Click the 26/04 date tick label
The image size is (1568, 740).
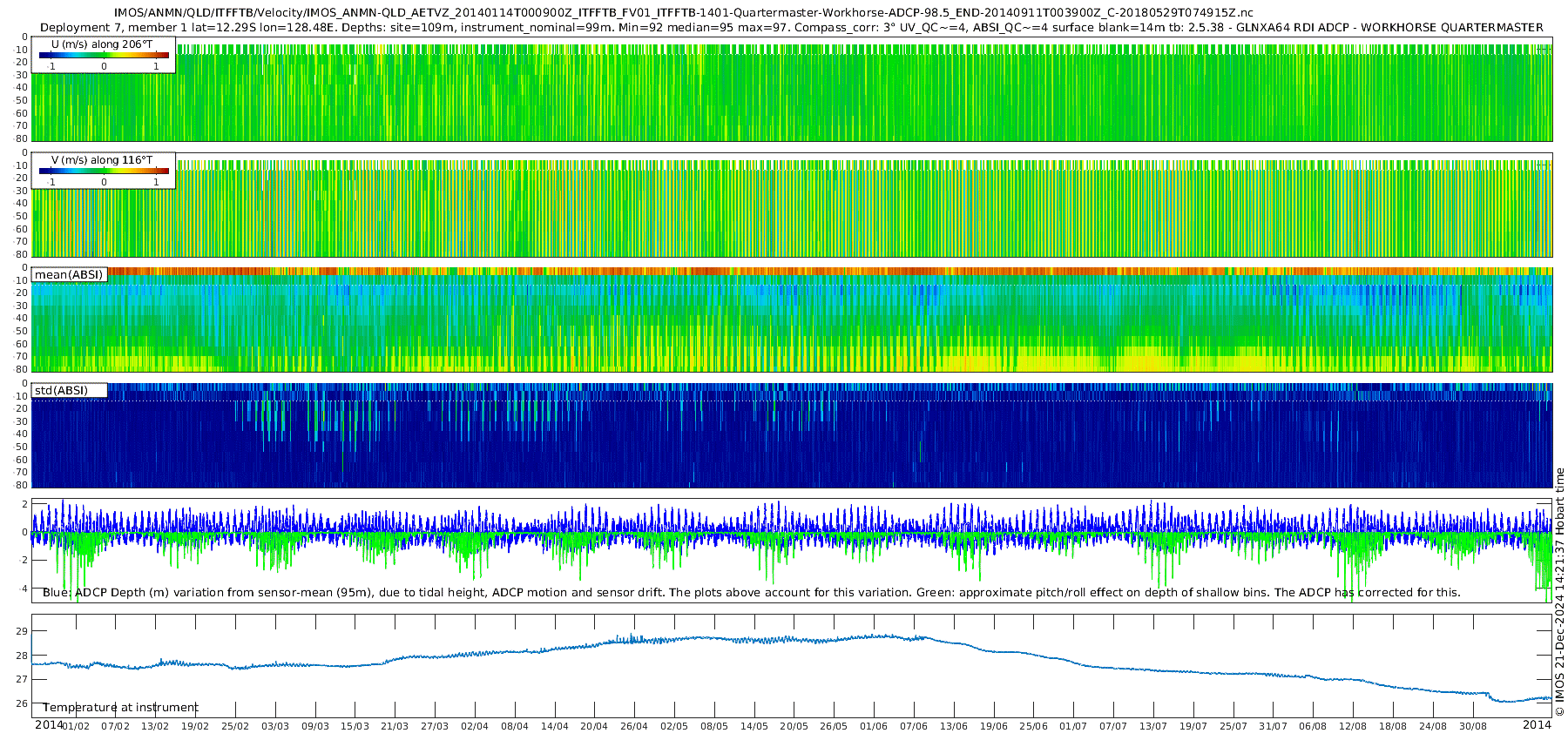click(x=634, y=726)
